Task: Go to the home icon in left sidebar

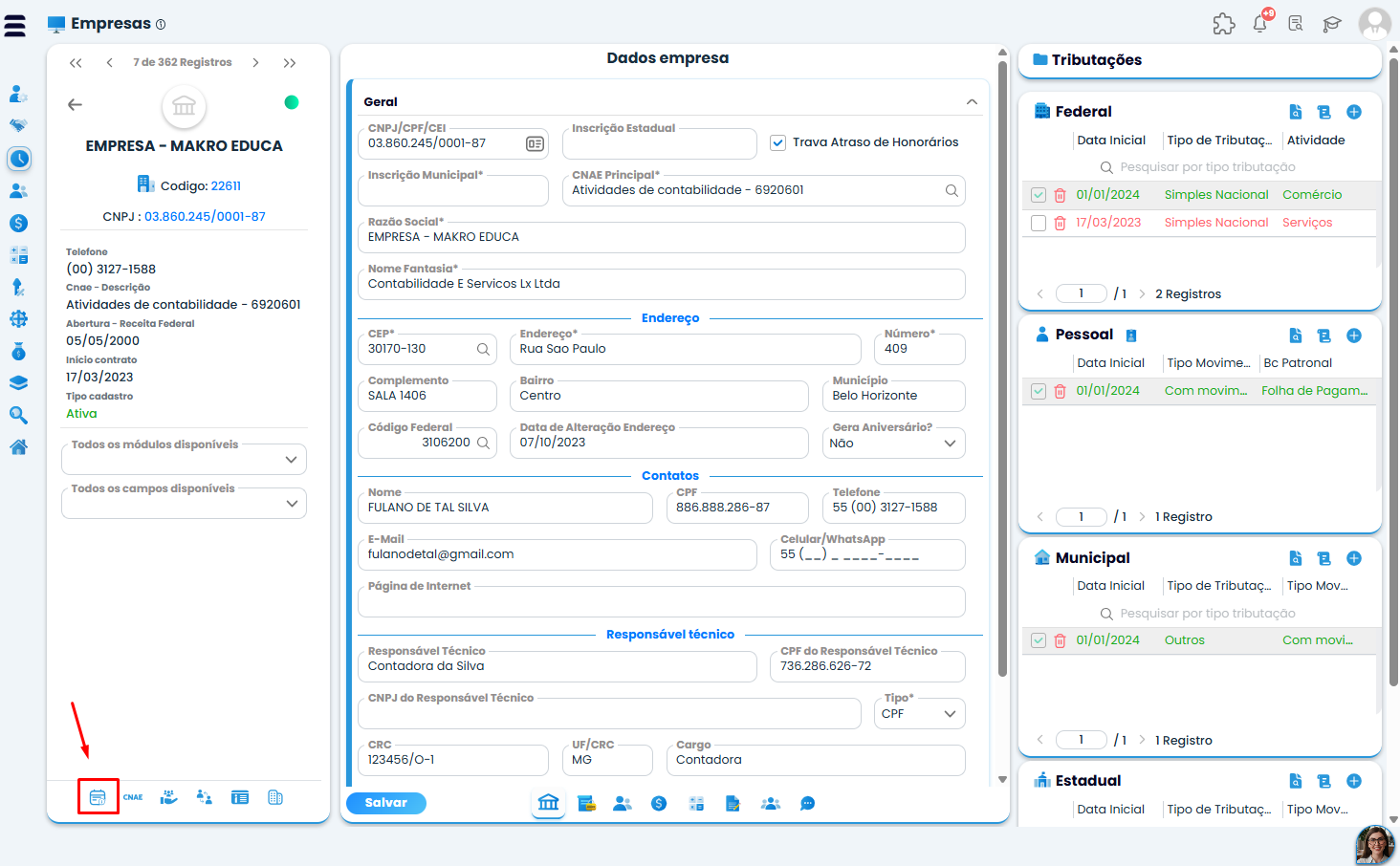Action: [18, 447]
